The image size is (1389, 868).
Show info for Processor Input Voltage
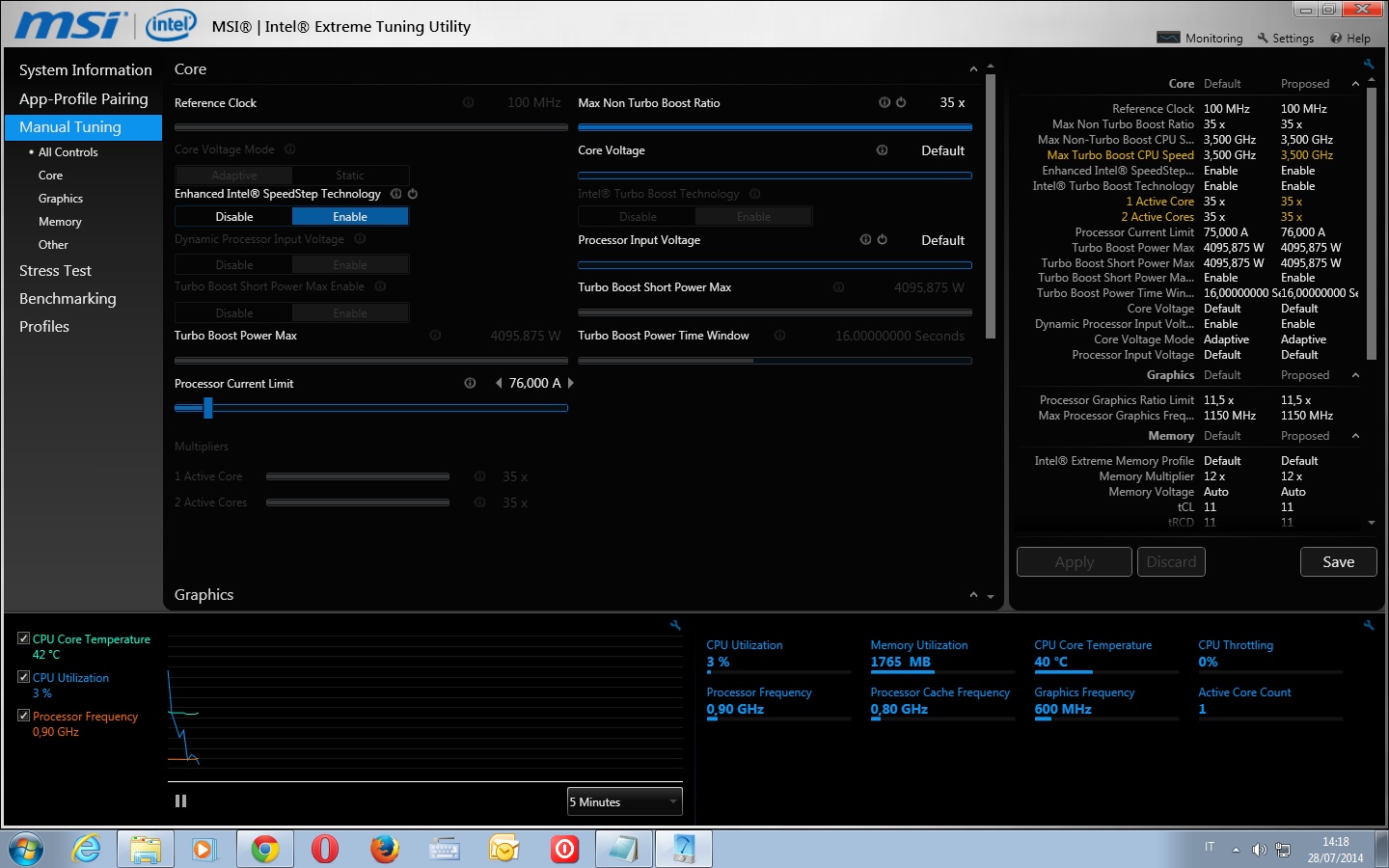click(x=865, y=240)
